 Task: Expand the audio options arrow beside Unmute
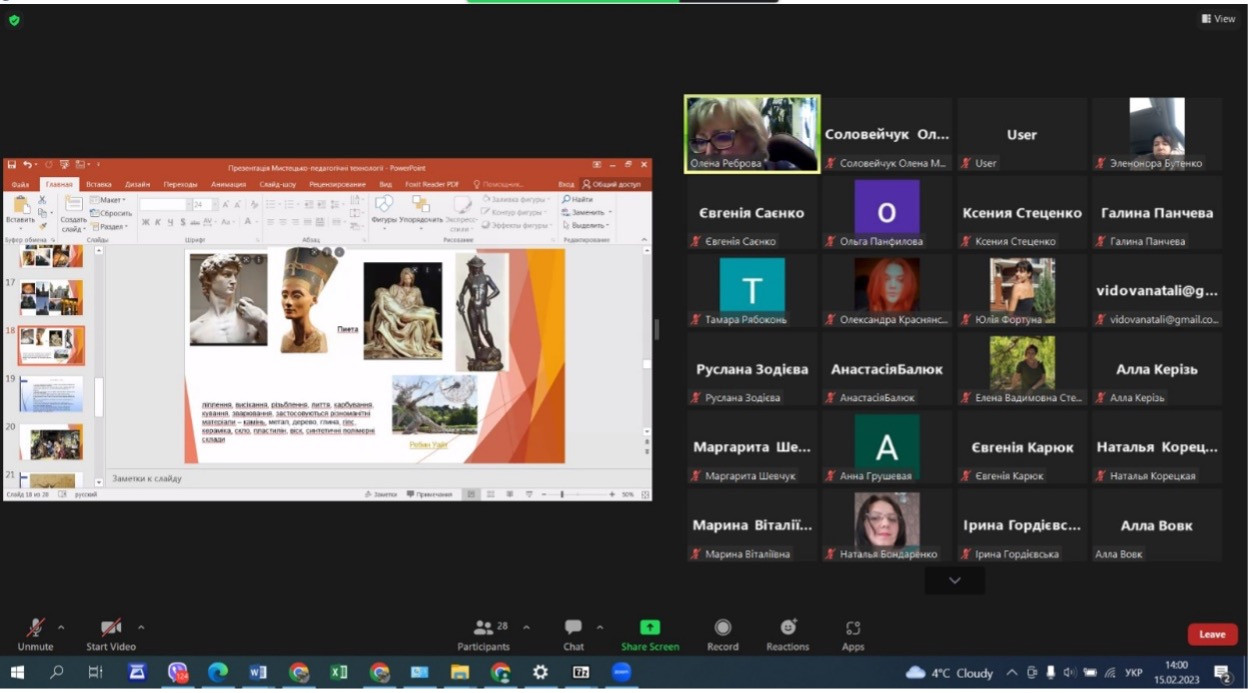point(61,628)
